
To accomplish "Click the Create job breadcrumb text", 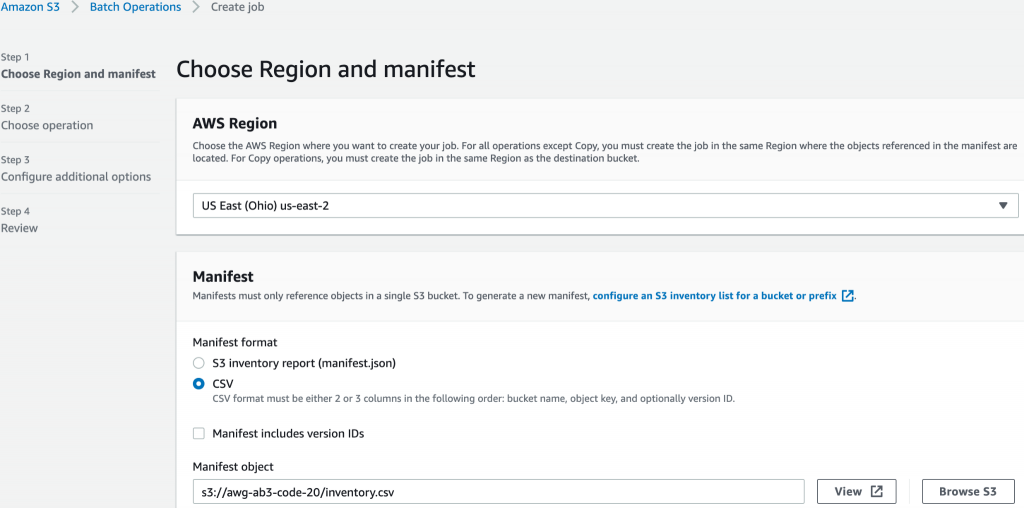I will (238, 7).
